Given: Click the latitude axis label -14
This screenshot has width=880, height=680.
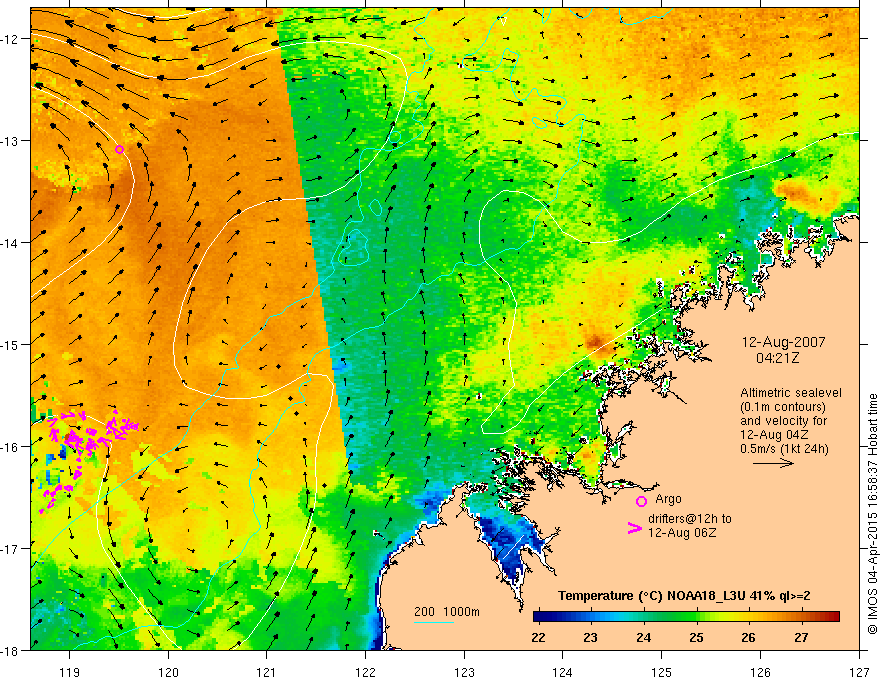Looking at the screenshot, I should (11, 243).
